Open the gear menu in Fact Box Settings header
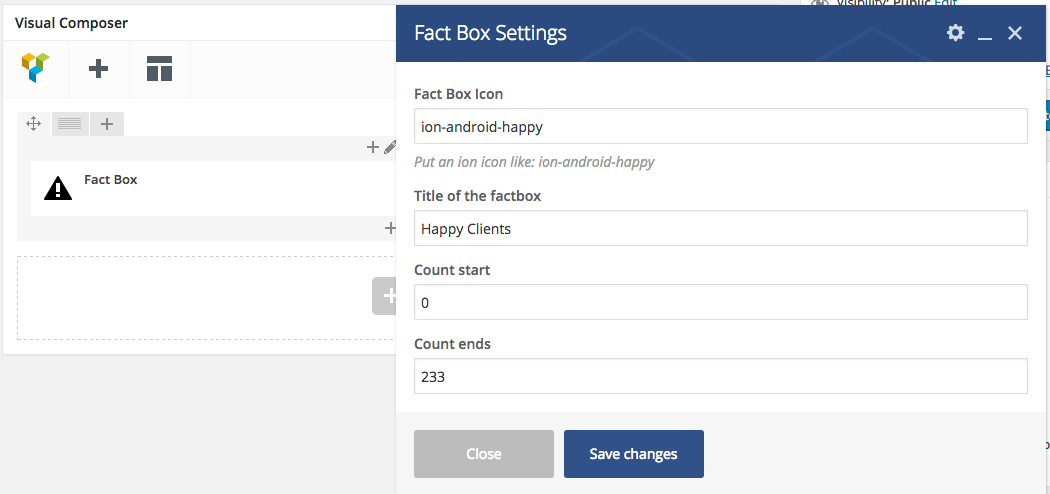 click(955, 33)
